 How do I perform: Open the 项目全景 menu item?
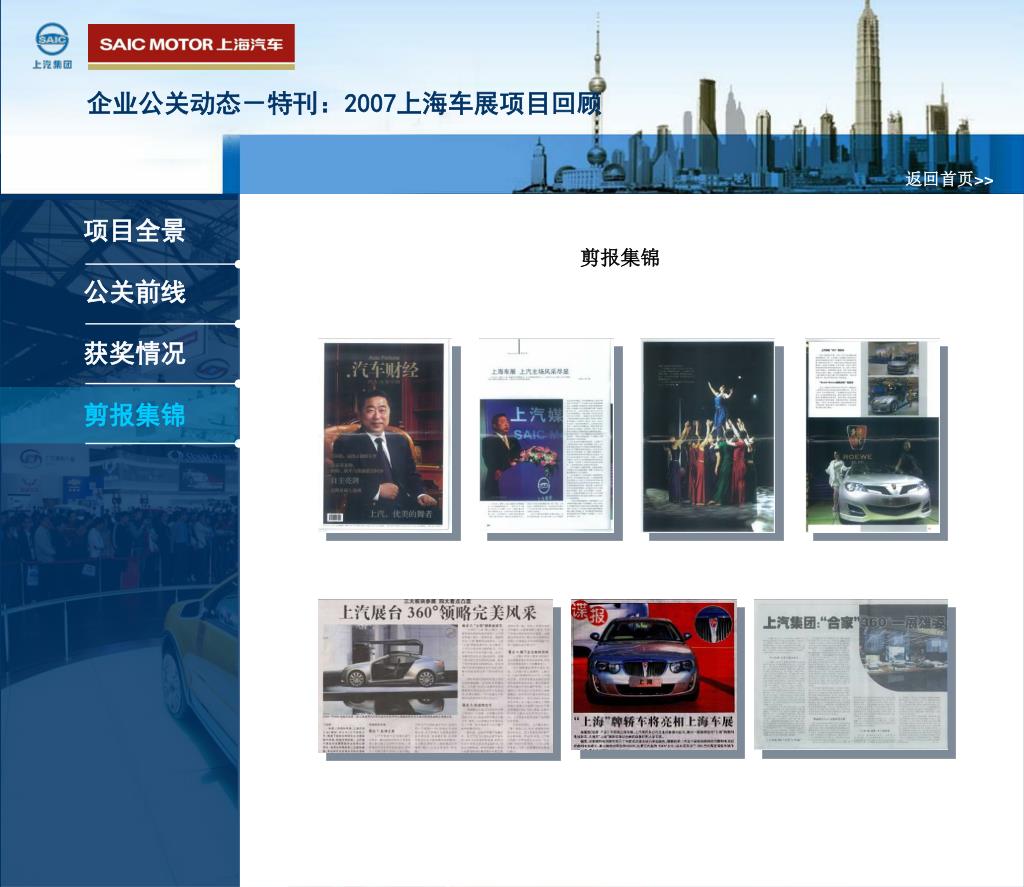[135, 231]
